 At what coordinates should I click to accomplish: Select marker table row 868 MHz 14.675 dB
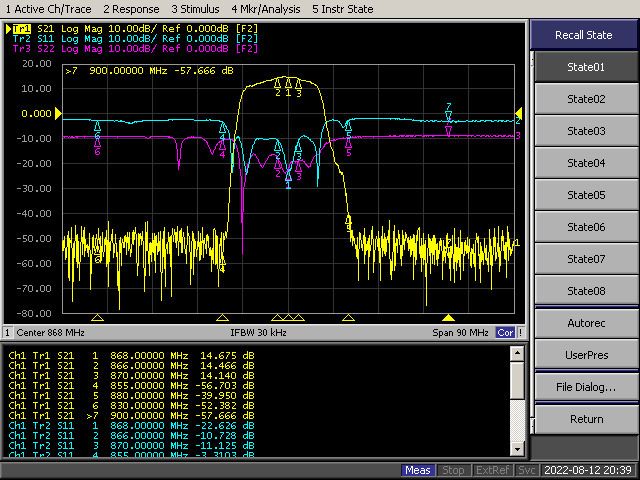(x=131, y=356)
